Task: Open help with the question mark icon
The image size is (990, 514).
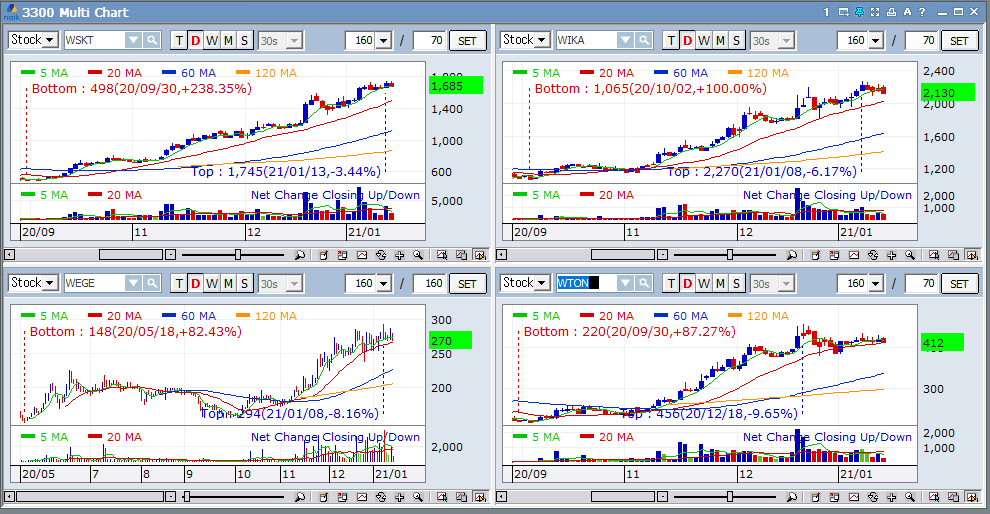Action: [922, 12]
